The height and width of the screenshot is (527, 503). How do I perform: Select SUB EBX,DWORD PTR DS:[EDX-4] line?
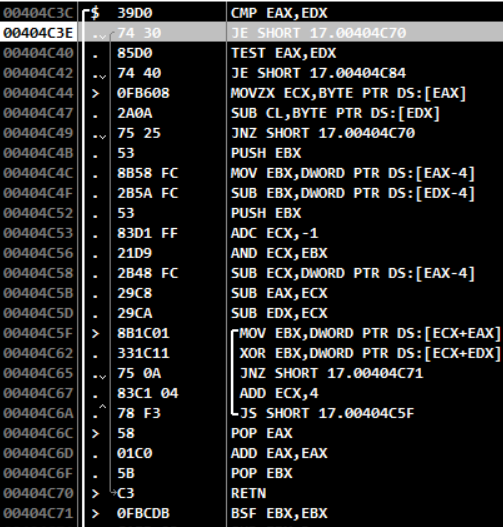[353, 193]
